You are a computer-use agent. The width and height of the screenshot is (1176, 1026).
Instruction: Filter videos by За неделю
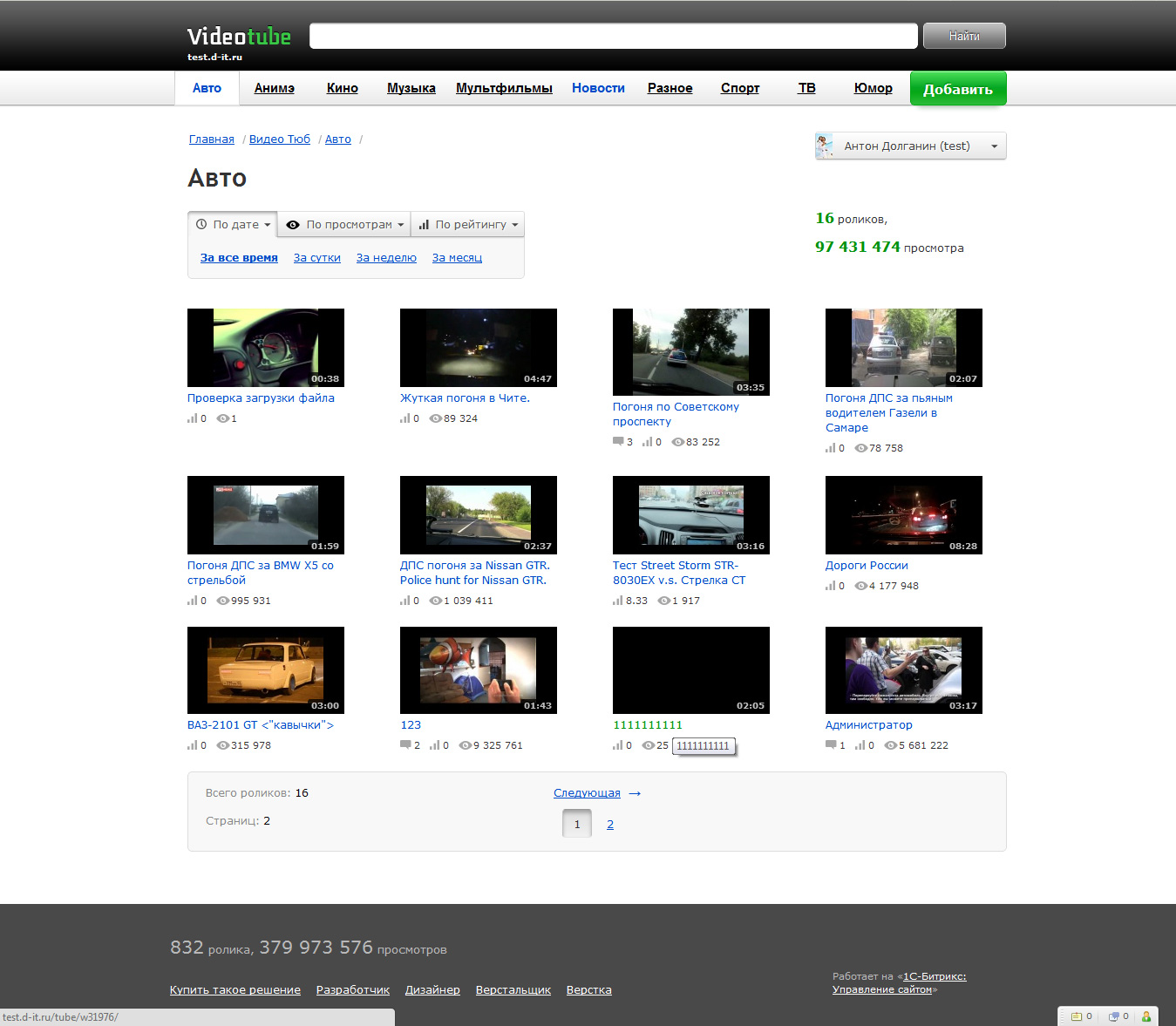tap(386, 258)
